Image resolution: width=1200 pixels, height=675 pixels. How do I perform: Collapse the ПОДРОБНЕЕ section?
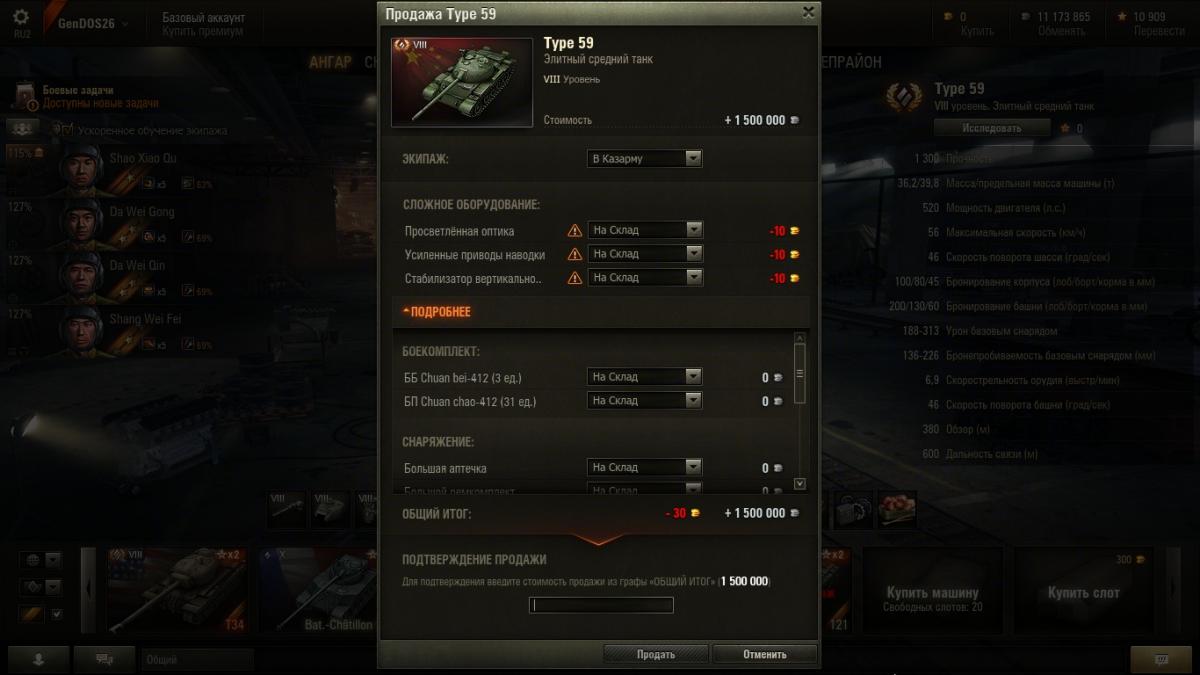click(x=436, y=312)
